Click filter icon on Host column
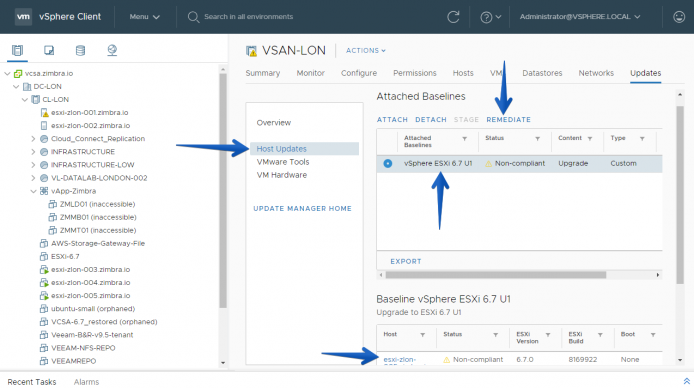Image resolution: width=694 pixels, height=388 pixels. (x=422, y=335)
